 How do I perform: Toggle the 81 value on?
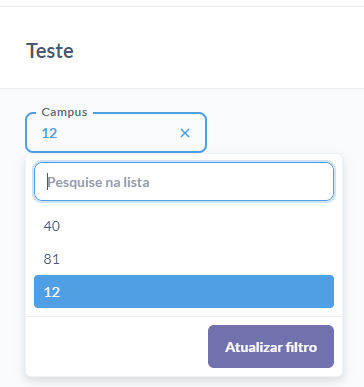184,259
